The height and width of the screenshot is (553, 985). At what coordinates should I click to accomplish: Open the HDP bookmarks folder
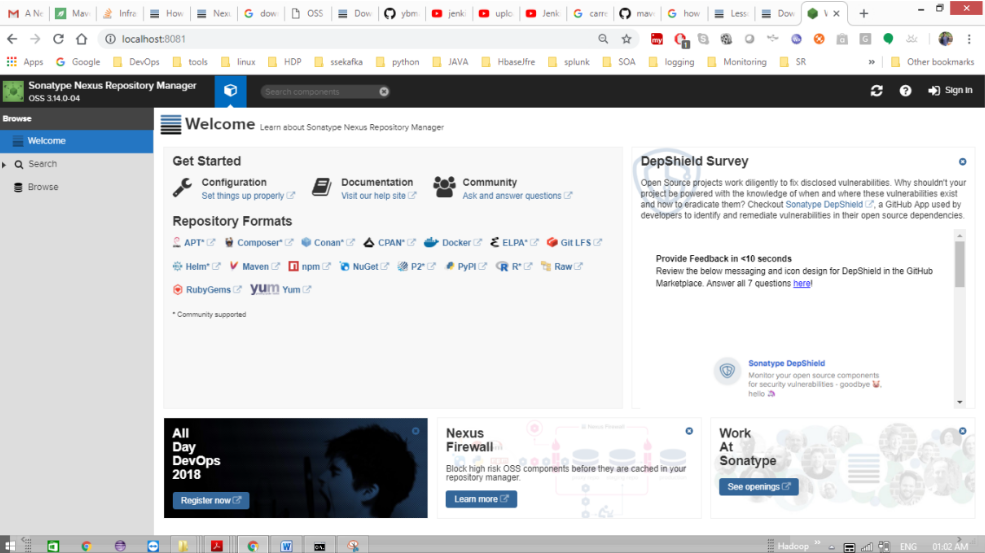click(285, 62)
